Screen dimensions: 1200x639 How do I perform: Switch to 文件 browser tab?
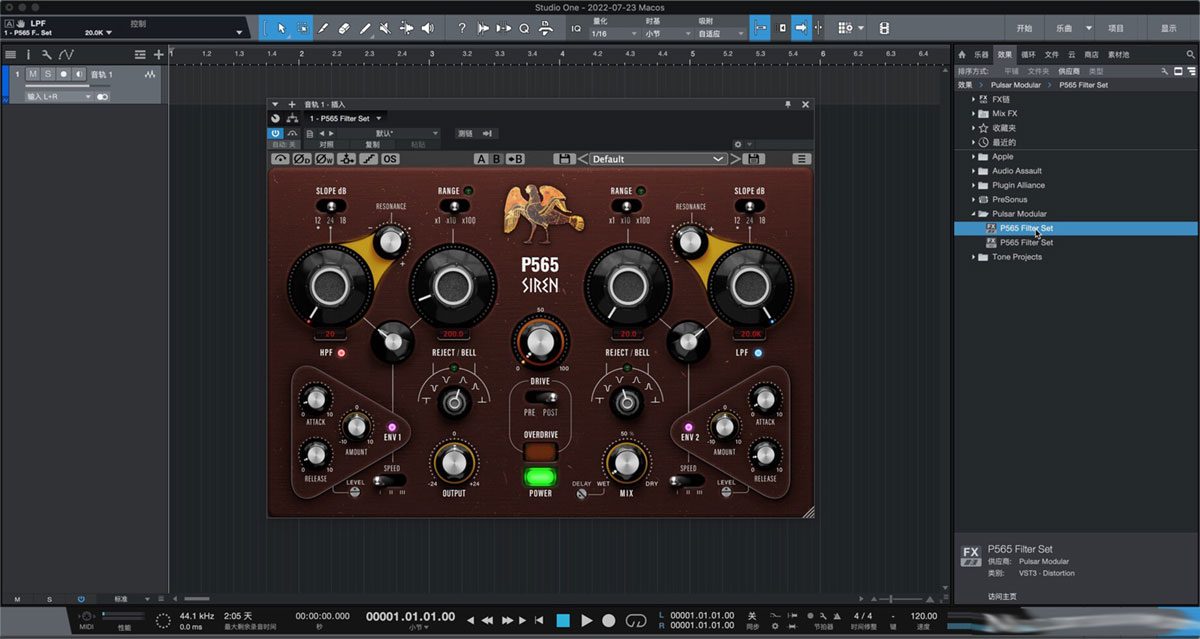[1051, 55]
